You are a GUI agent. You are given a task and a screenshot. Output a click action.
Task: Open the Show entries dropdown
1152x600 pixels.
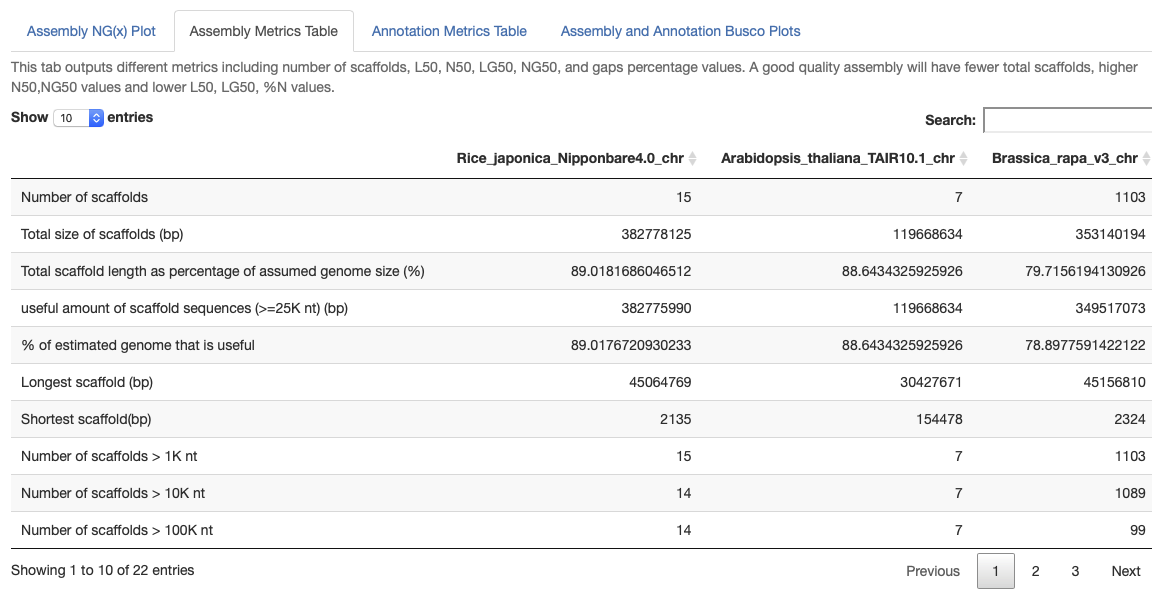pyautogui.click(x=79, y=118)
